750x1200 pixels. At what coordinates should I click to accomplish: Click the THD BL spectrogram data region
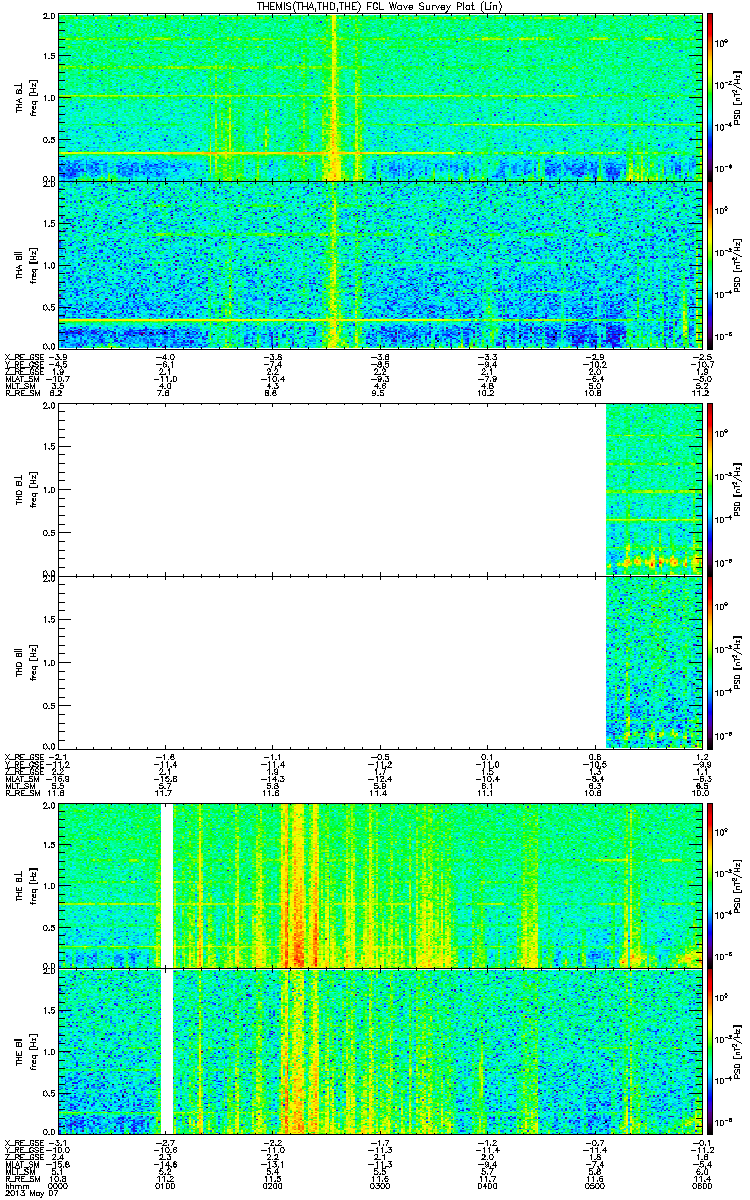(655, 489)
